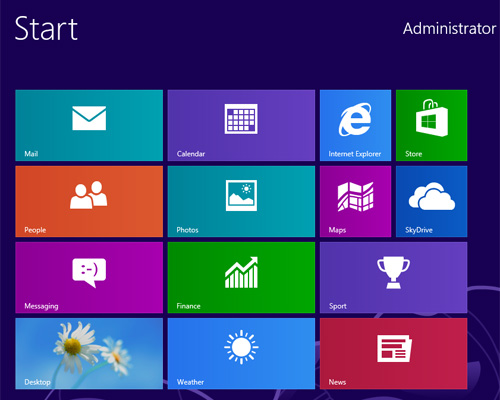
Task: Open the Mail tile
Action: pos(89,125)
